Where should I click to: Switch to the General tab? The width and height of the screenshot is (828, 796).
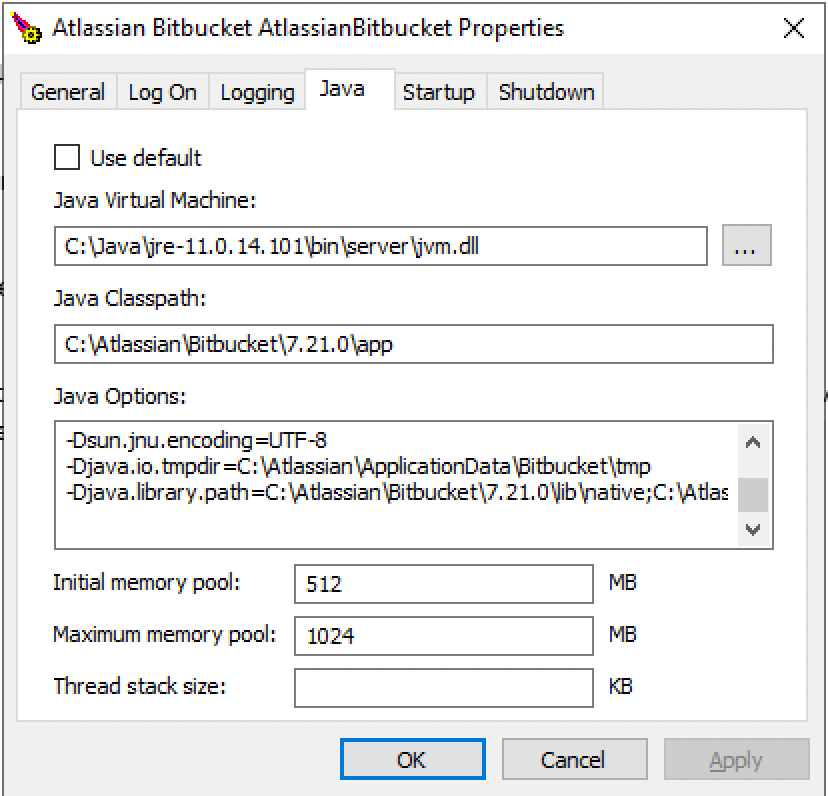pyautogui.click(x=68, y=92)
